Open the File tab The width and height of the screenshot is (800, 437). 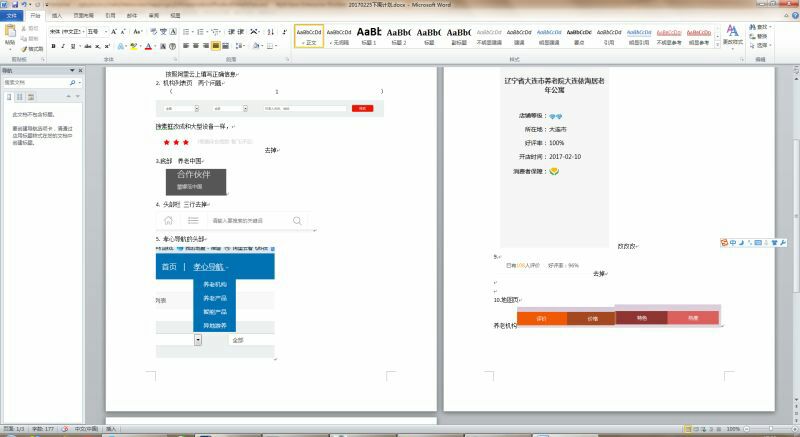12,16
